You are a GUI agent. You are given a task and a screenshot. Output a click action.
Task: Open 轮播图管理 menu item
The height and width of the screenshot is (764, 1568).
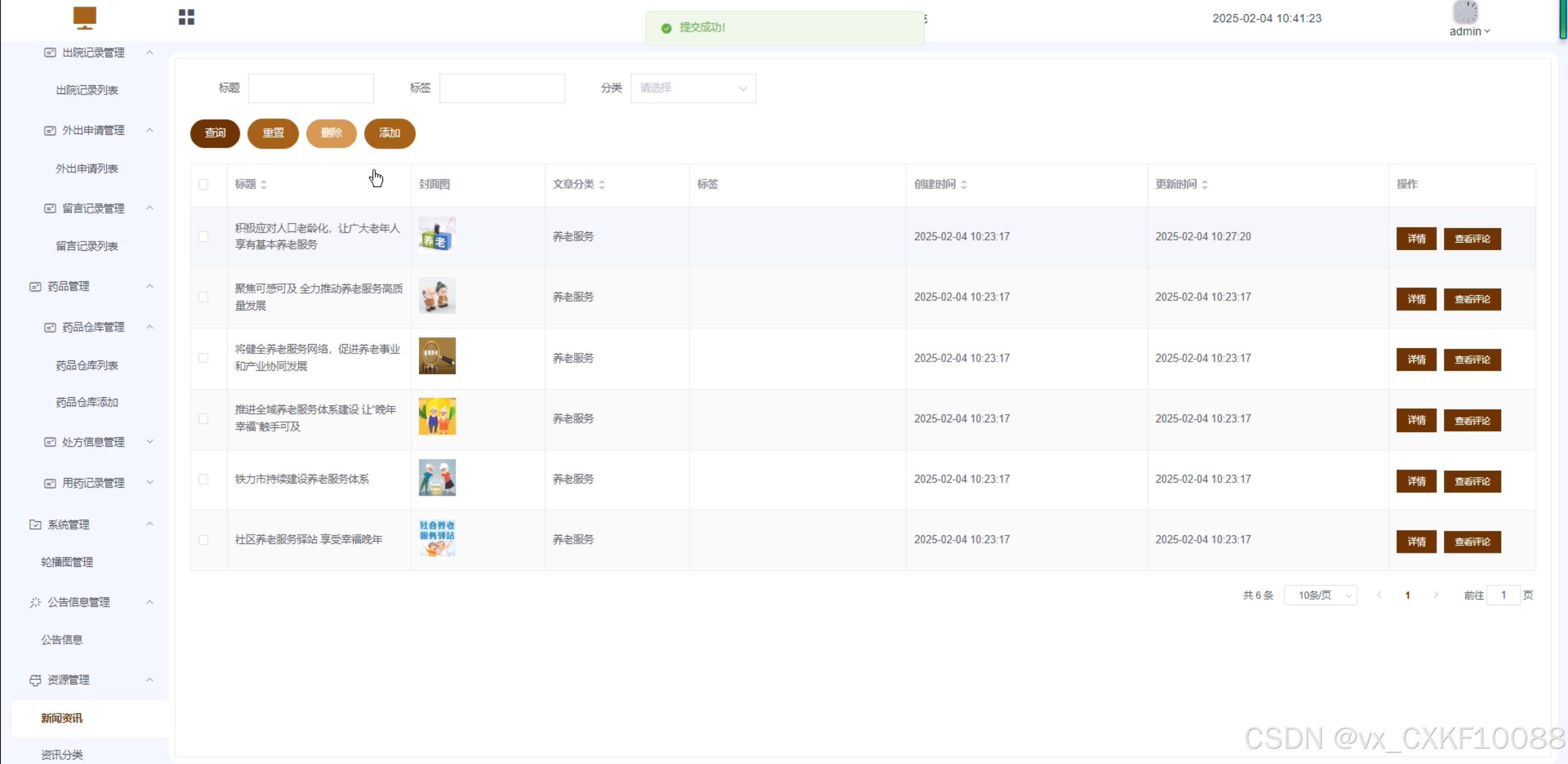(x=67, y=562)
